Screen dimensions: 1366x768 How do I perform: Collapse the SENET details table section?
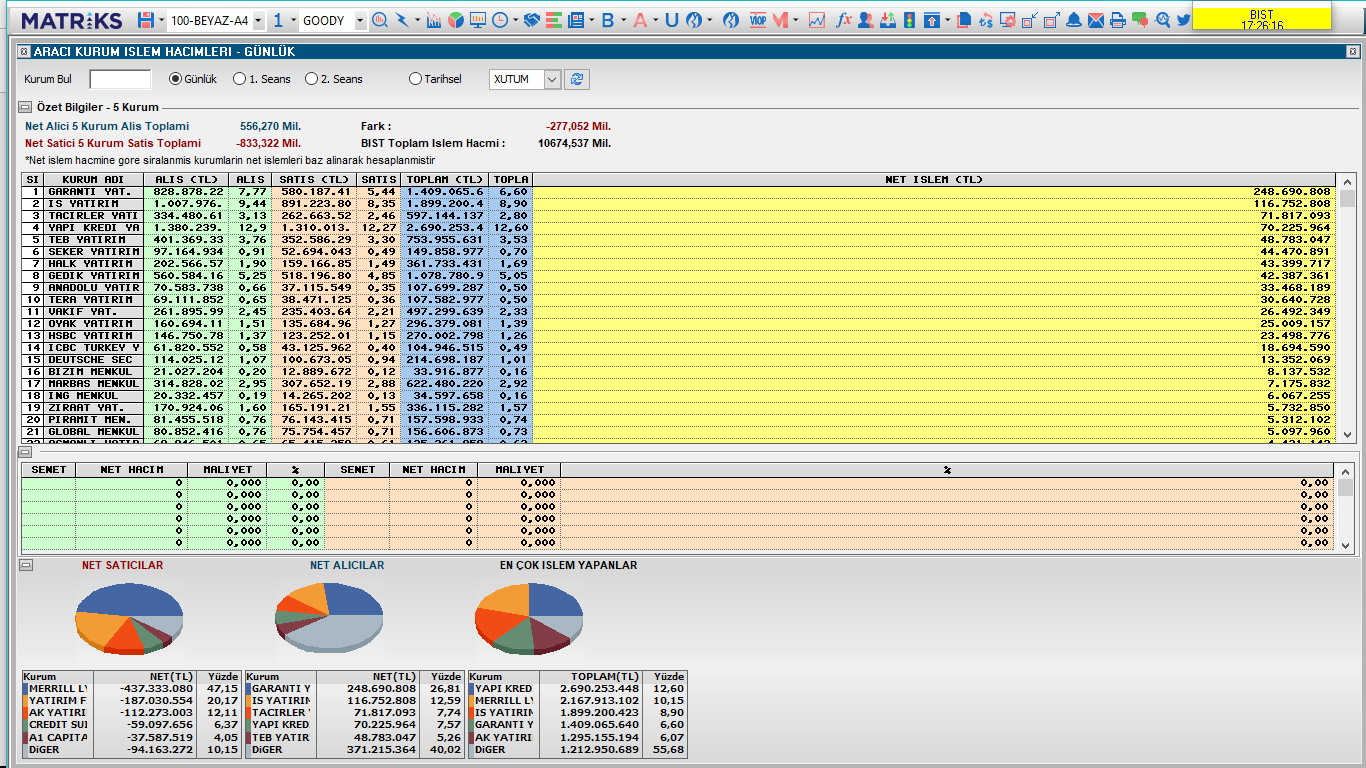click(26, 452)
